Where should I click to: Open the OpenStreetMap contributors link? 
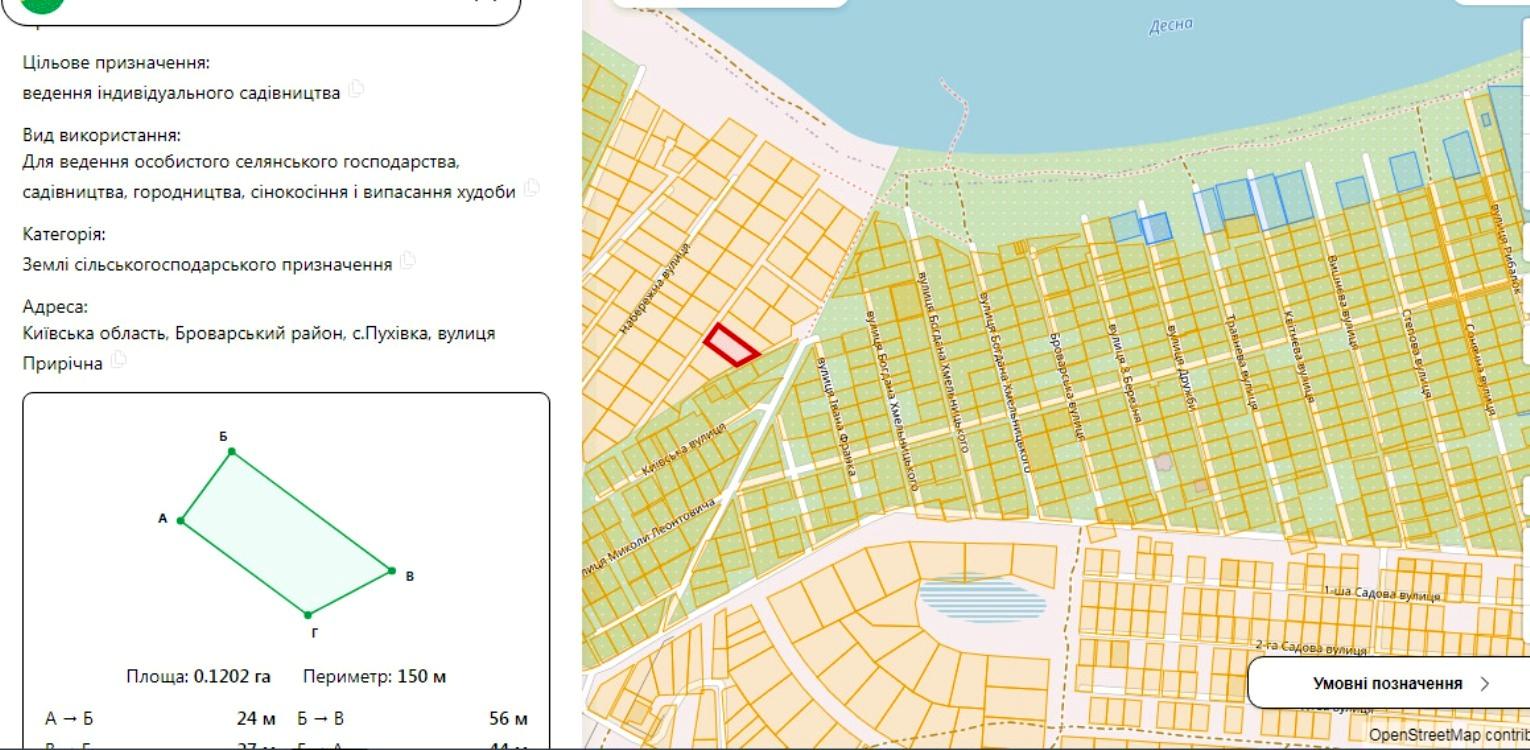coord(1449,736)
